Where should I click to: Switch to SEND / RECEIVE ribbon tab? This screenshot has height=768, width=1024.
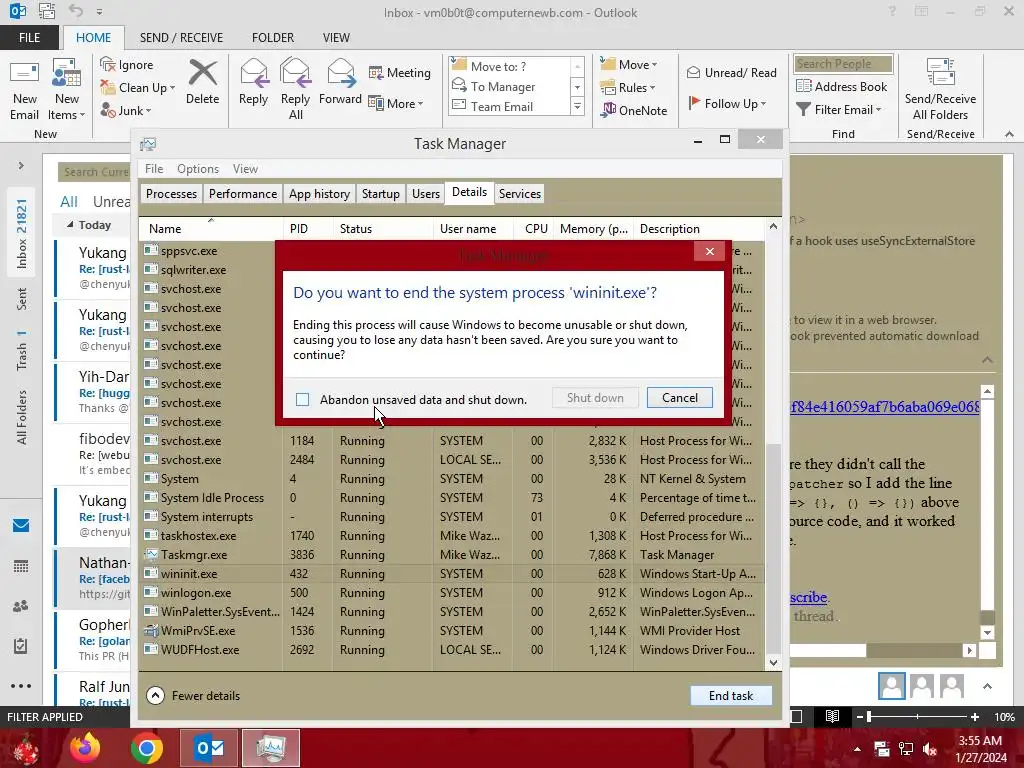[181, 38]
